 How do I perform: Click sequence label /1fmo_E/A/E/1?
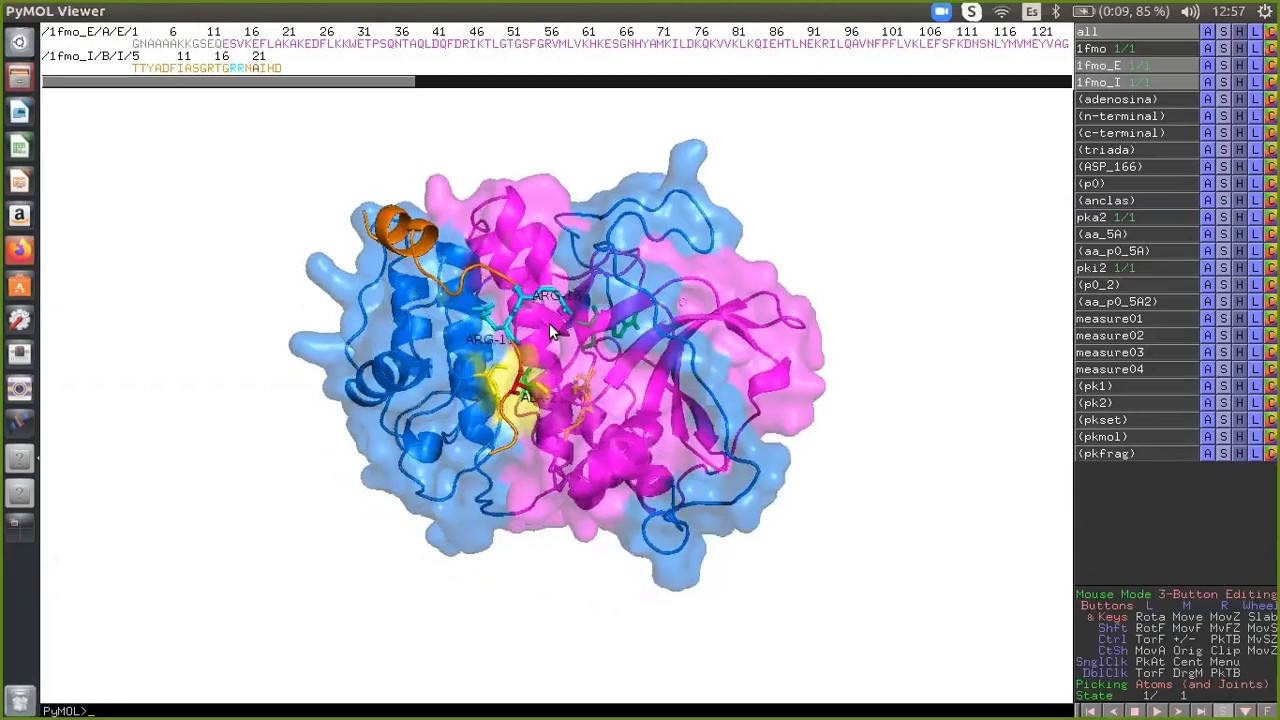[90, 32]
